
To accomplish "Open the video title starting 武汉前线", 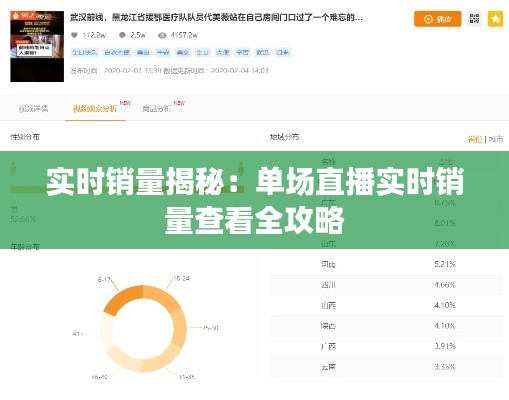I will (x=216, y=17).
